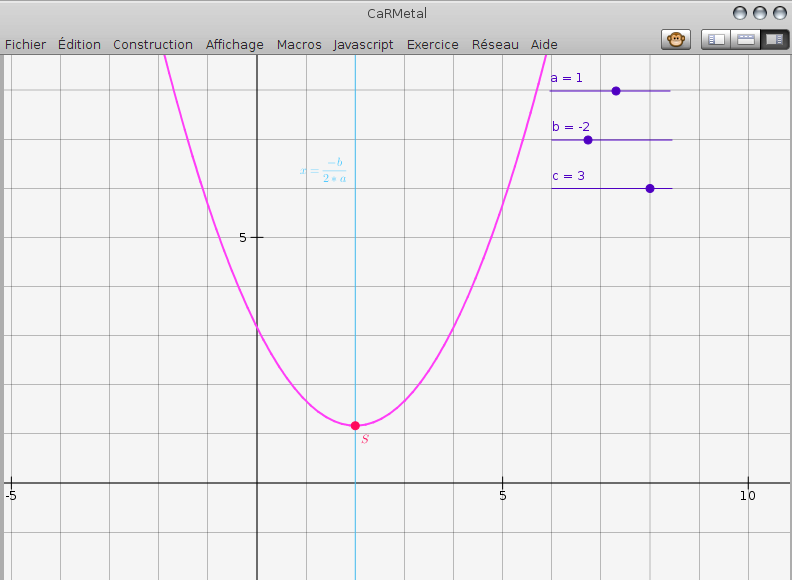Viewport: 792px width, 580px height.
Task: Open the Affichage menu
Action: (x=235, y=44)
